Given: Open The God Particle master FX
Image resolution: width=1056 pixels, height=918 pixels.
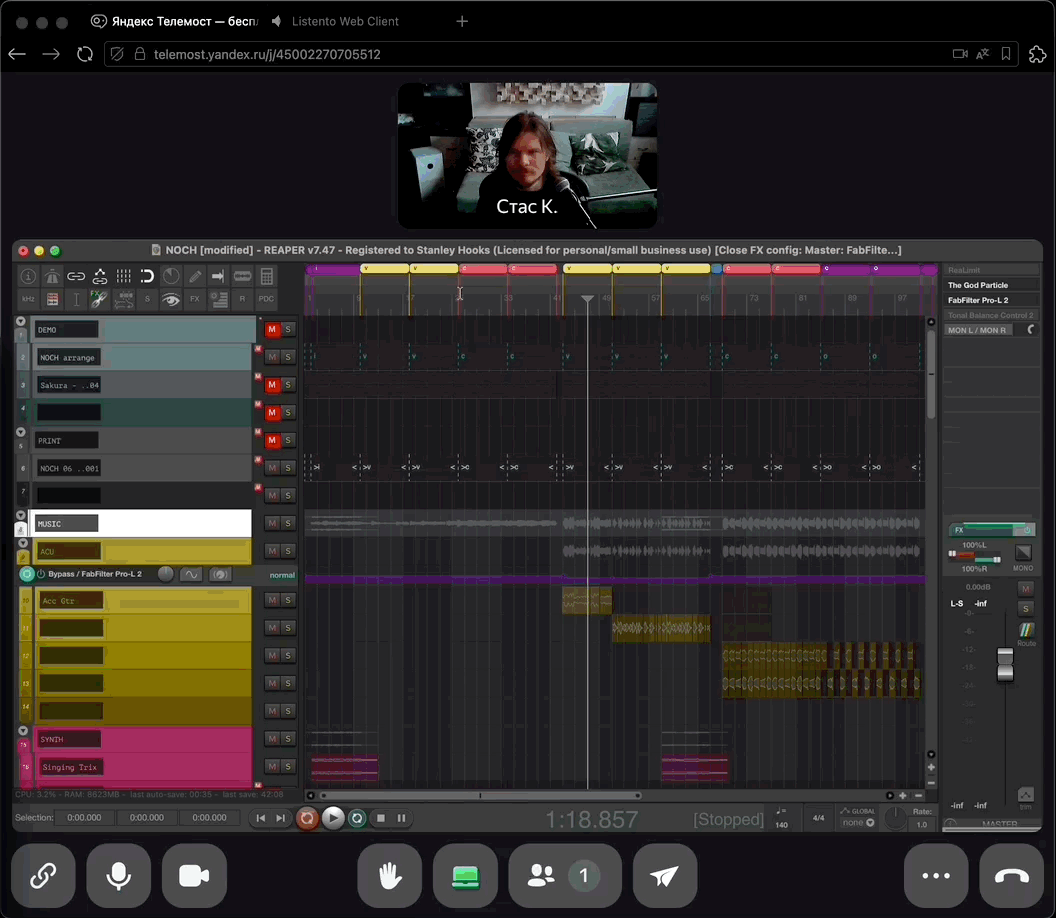Looking at the screenshot, I should click(978, 285).
